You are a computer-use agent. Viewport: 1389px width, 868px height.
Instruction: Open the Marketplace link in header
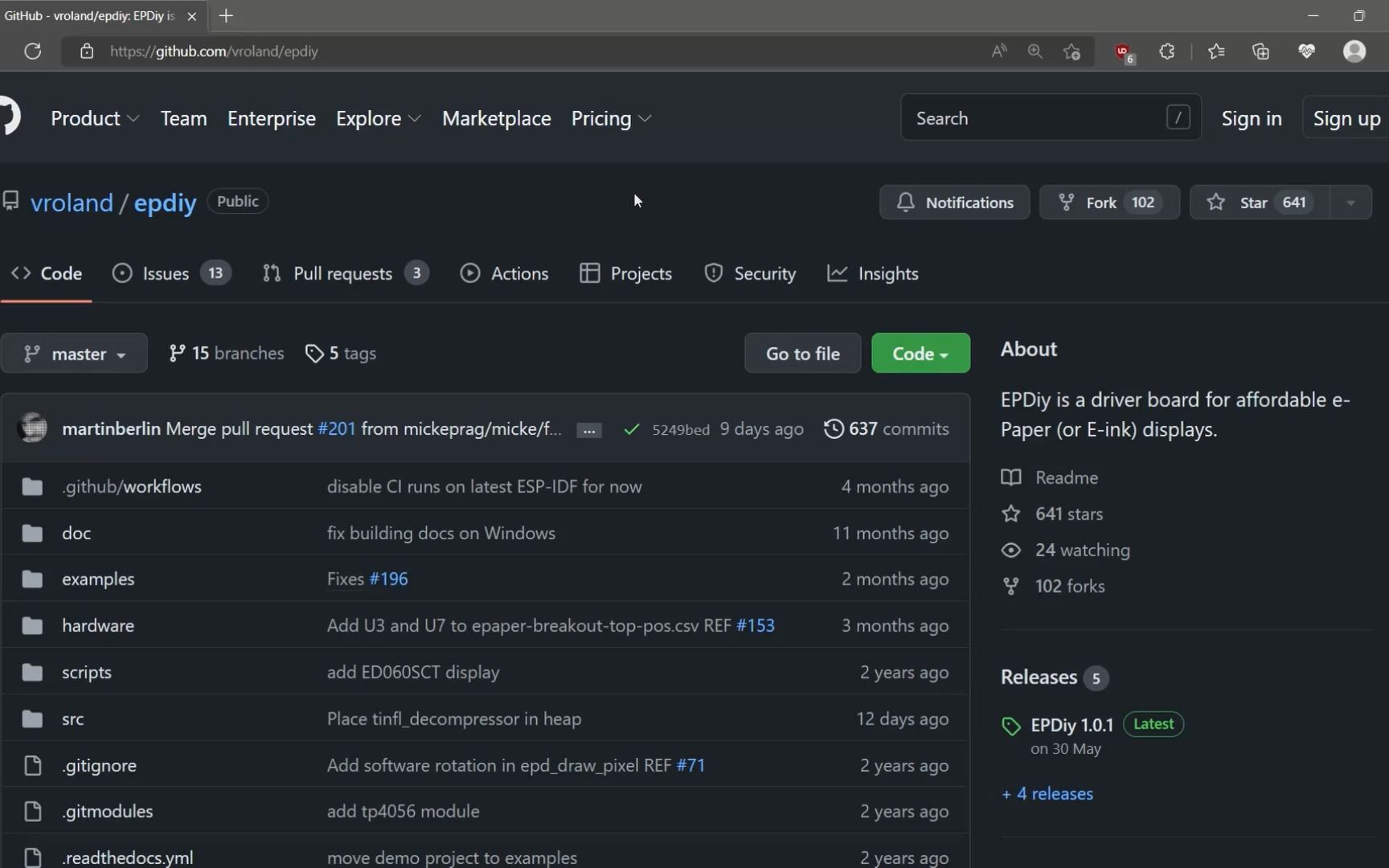[497, 118]
